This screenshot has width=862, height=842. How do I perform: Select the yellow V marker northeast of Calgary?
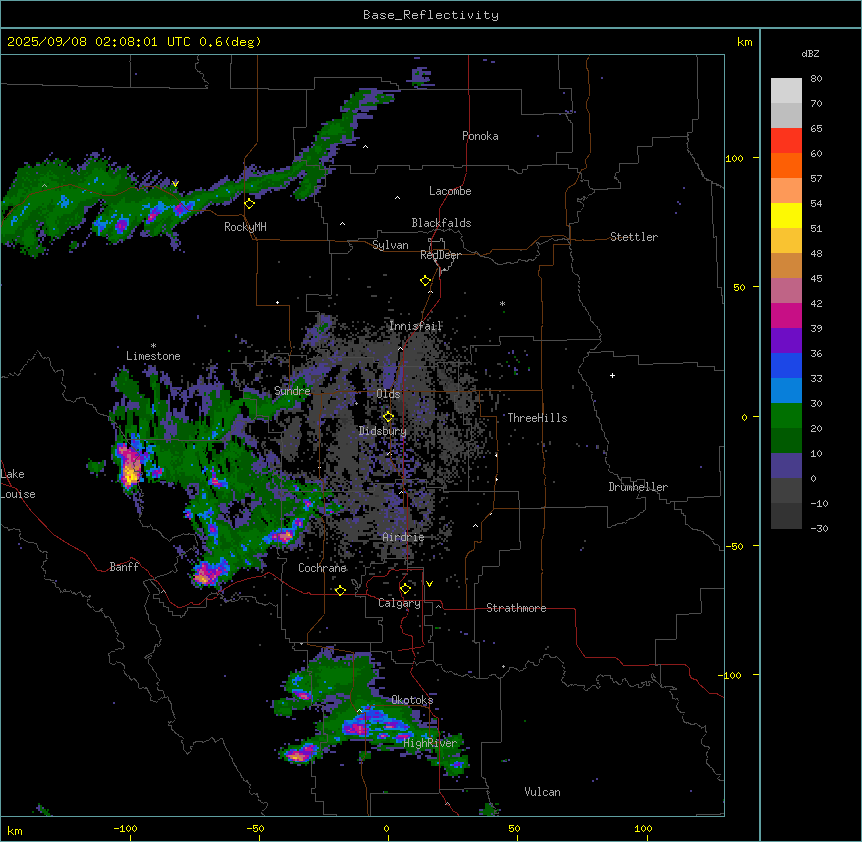tap(429, 584)
